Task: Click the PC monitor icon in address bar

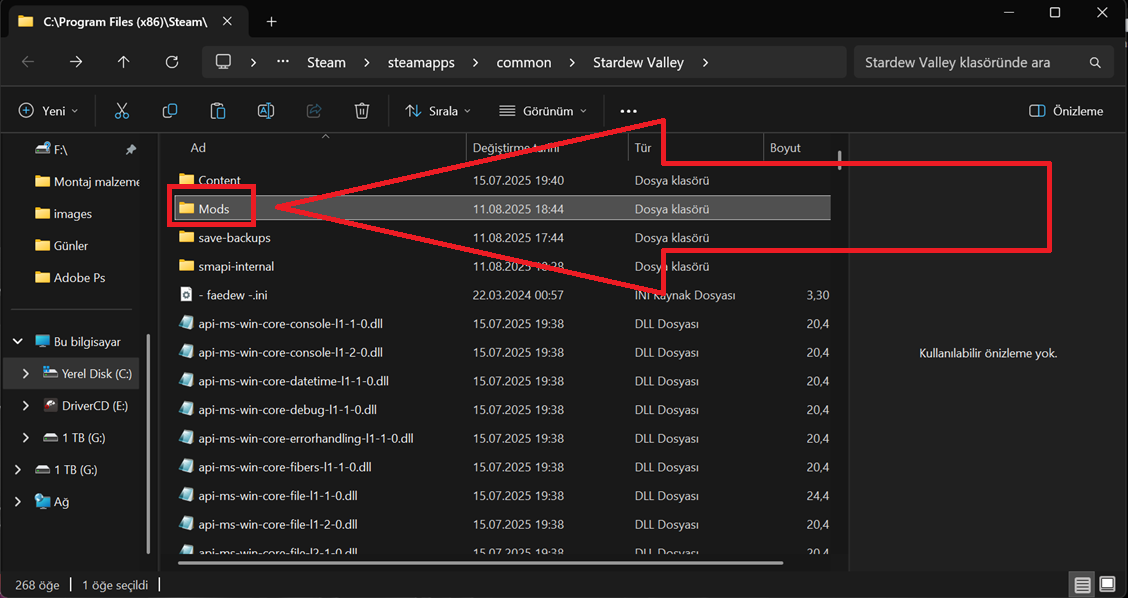Action: (x=223, y=63)
